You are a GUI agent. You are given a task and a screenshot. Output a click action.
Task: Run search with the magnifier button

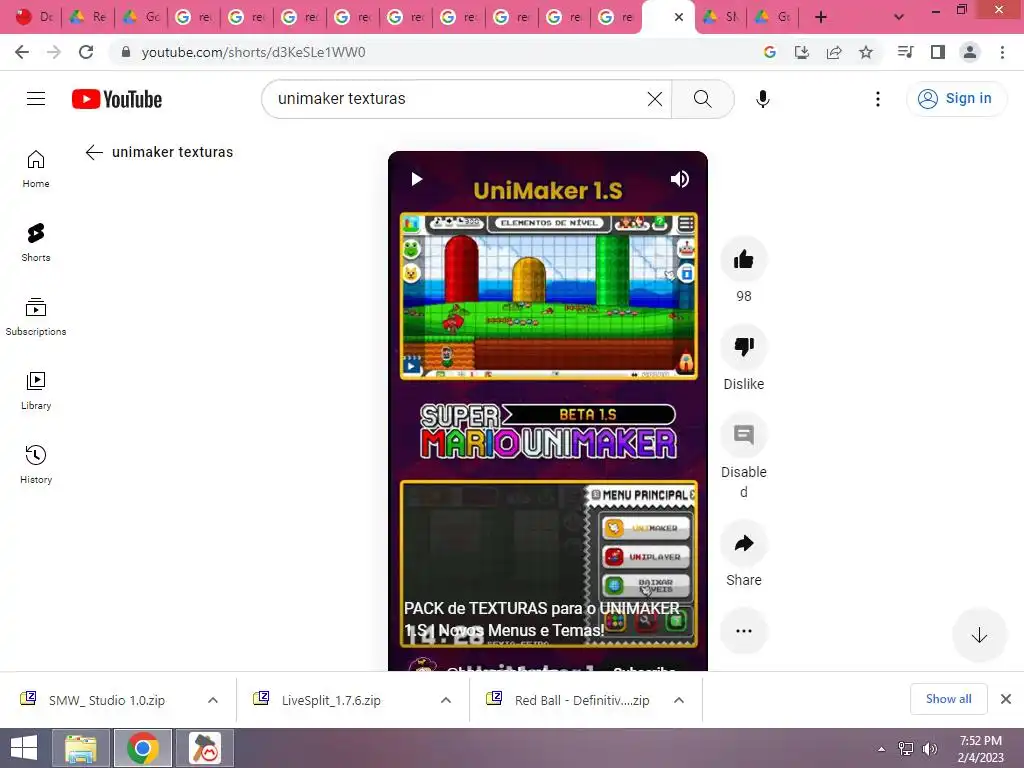coord(703,99)
